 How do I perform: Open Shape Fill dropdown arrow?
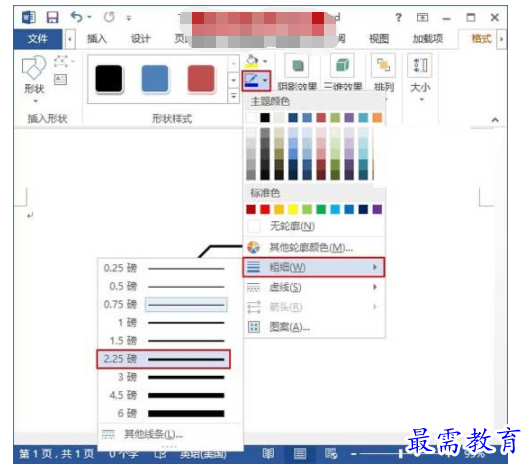tap(265, 61)
